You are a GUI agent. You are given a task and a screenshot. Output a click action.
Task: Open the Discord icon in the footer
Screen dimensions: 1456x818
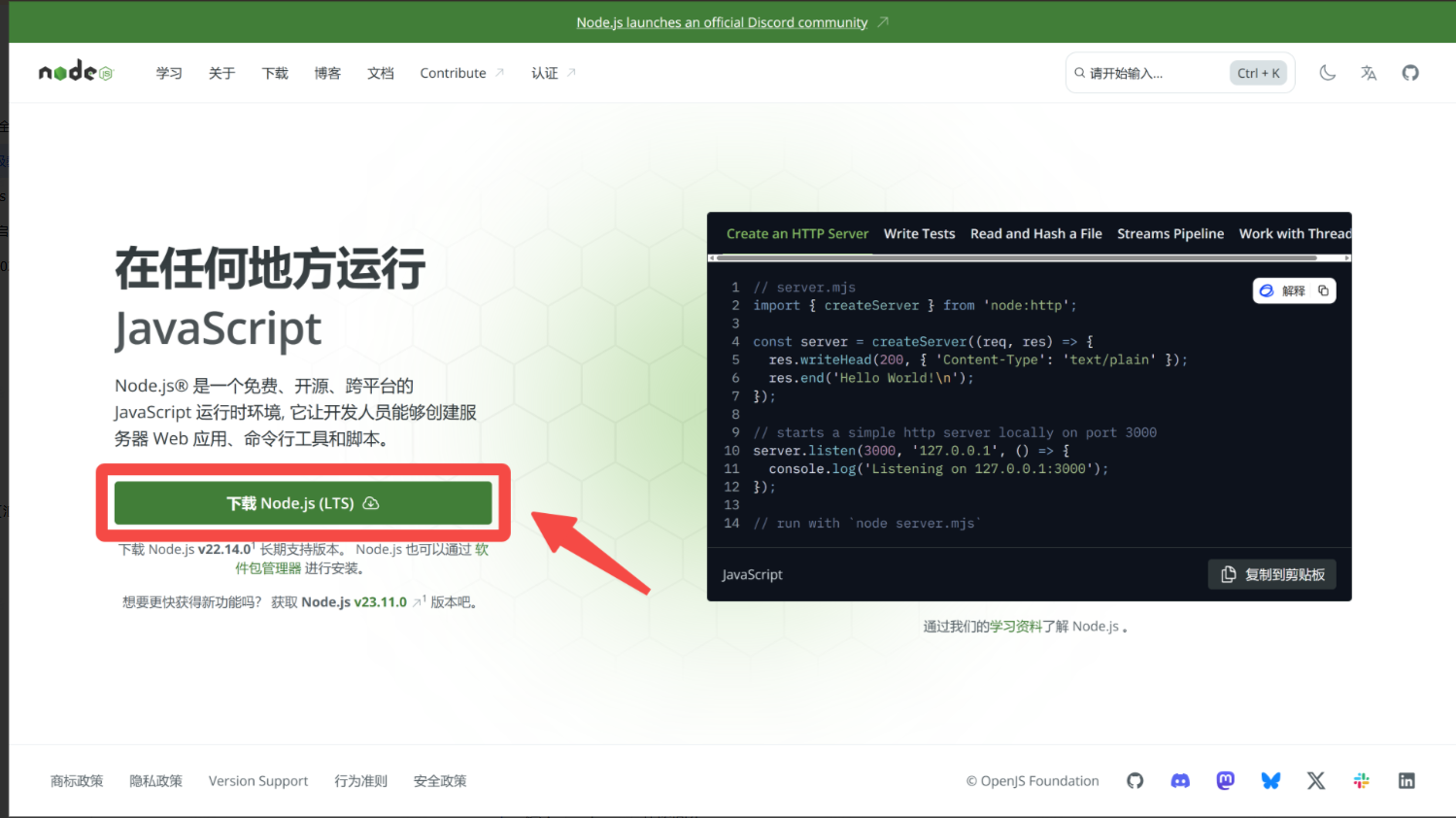[x=1179, y=780]
